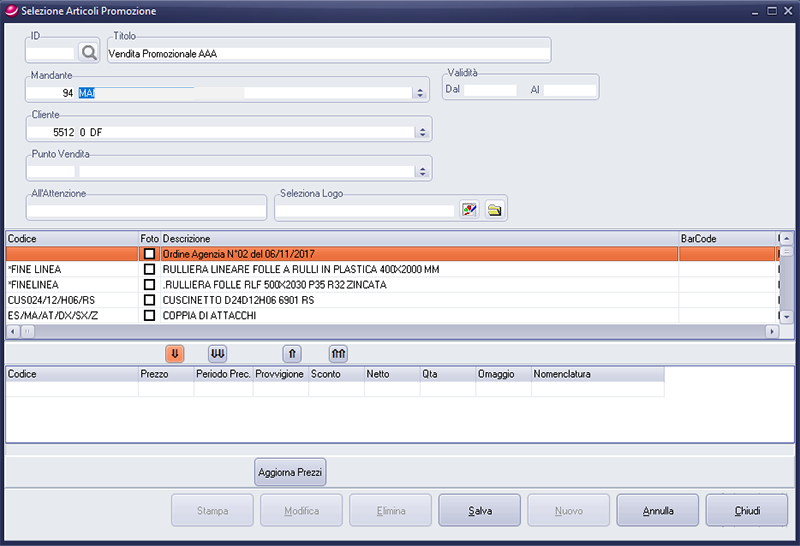
Task: Click the logo image picker icon
Action: click(x=470, y=209)
